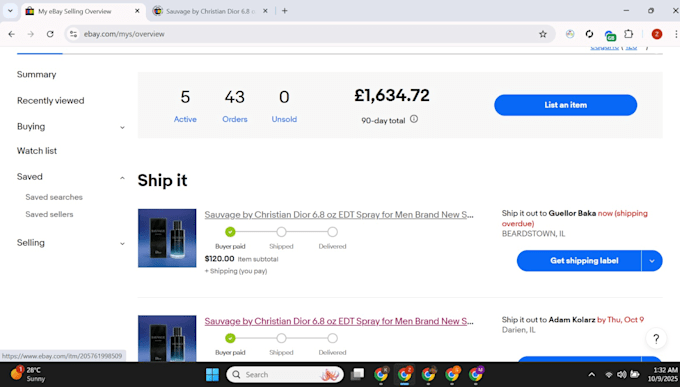Bookmark this page with the star icon
This screenshot has width=680, height=387.
pyautogui.click(x=543, y=34)
